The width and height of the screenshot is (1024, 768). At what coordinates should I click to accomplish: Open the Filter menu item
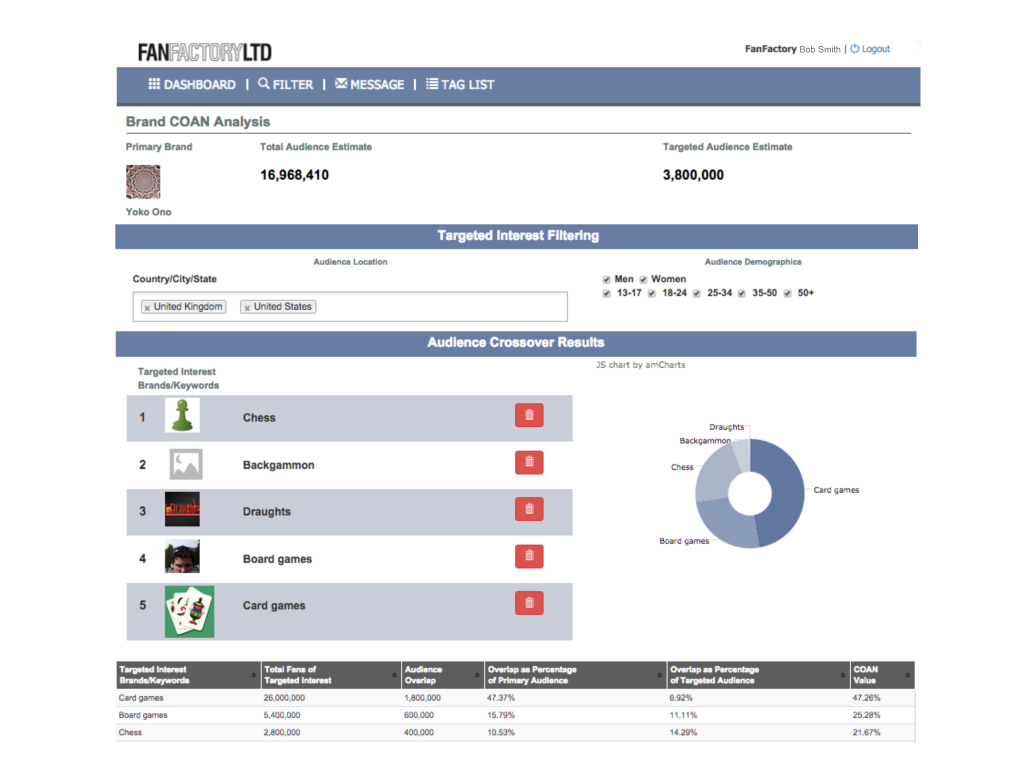click(x=285, y=84)
